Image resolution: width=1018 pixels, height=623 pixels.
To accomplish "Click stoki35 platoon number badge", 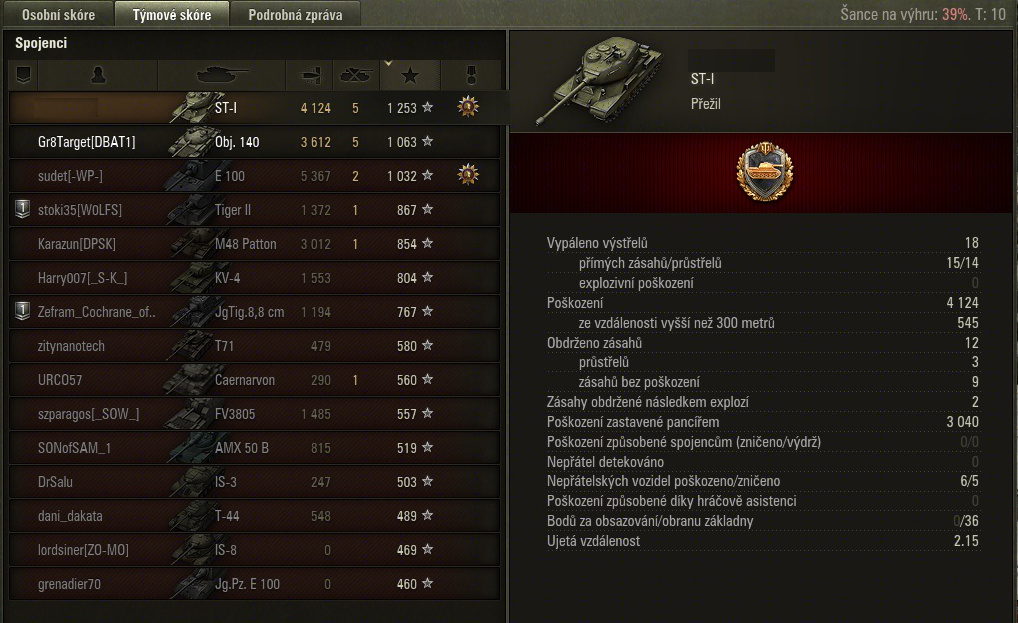I will pos(23,209).
